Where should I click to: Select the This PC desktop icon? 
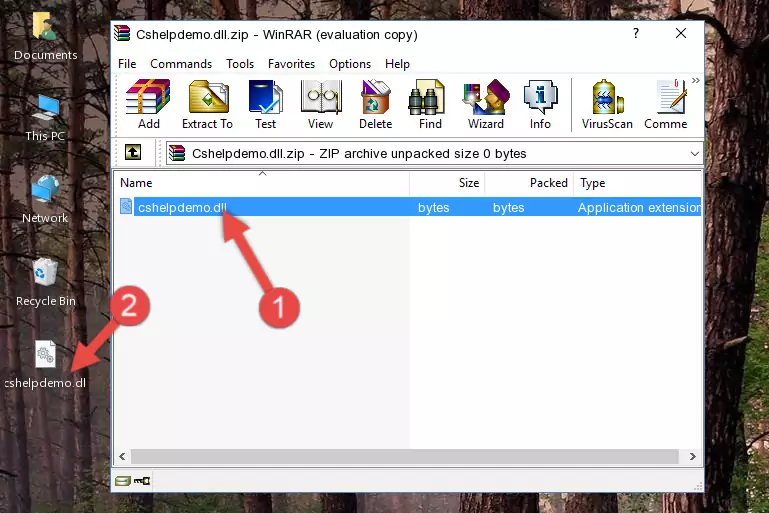pos(45,117)
